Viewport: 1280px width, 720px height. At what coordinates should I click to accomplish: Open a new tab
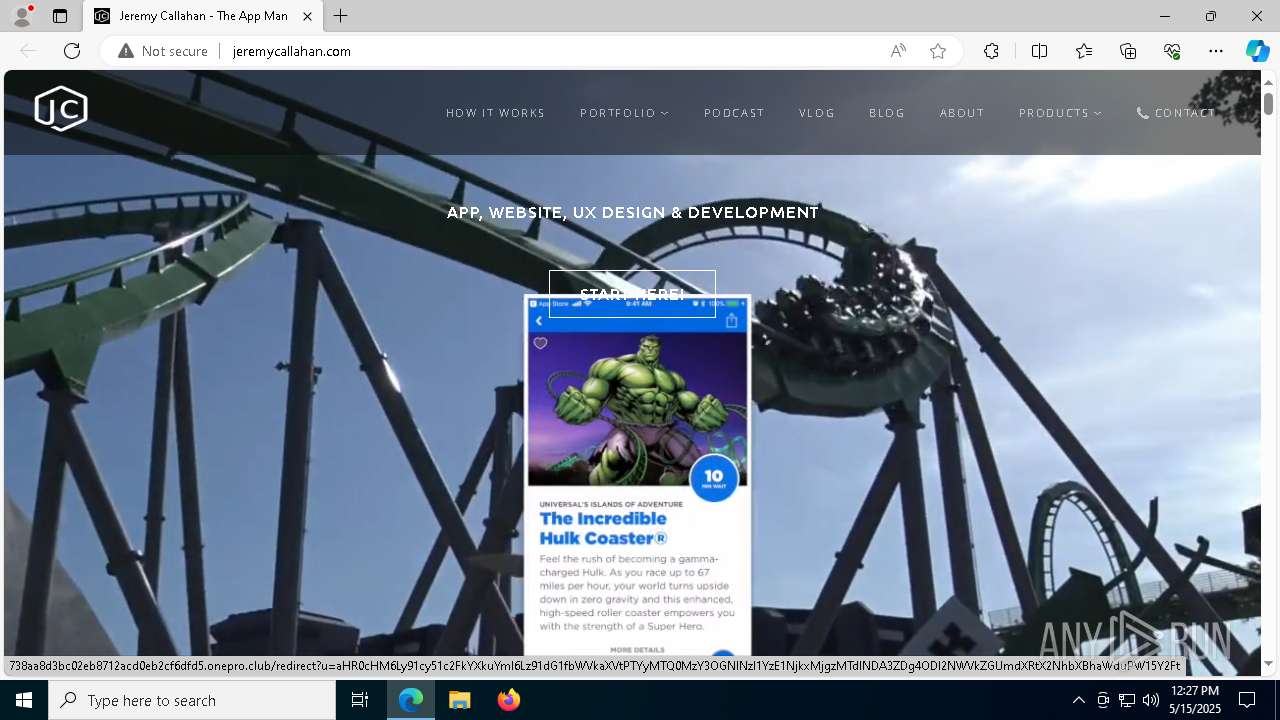341,16
